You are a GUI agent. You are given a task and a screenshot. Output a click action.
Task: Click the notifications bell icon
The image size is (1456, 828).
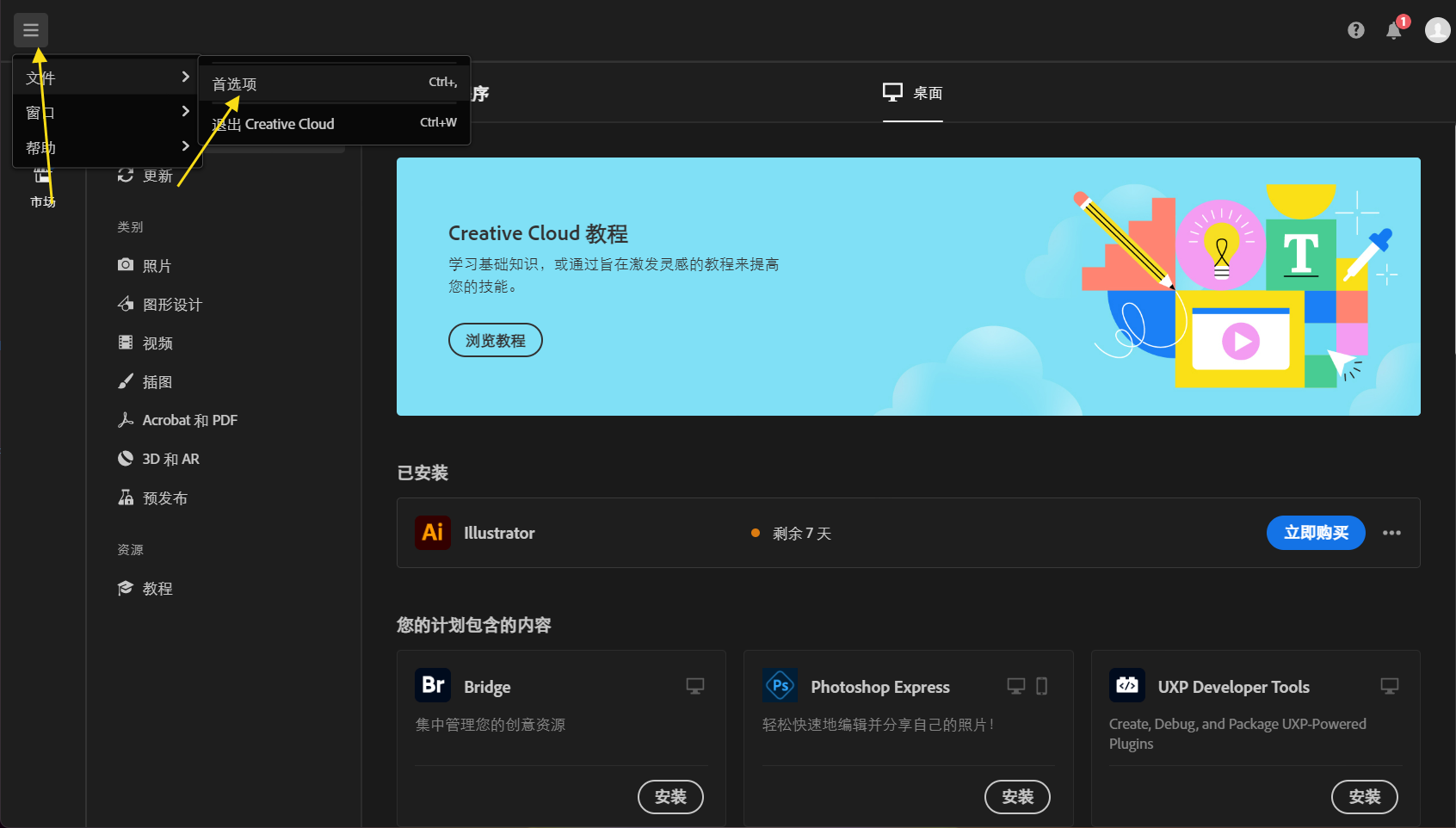coord(1394,29)
